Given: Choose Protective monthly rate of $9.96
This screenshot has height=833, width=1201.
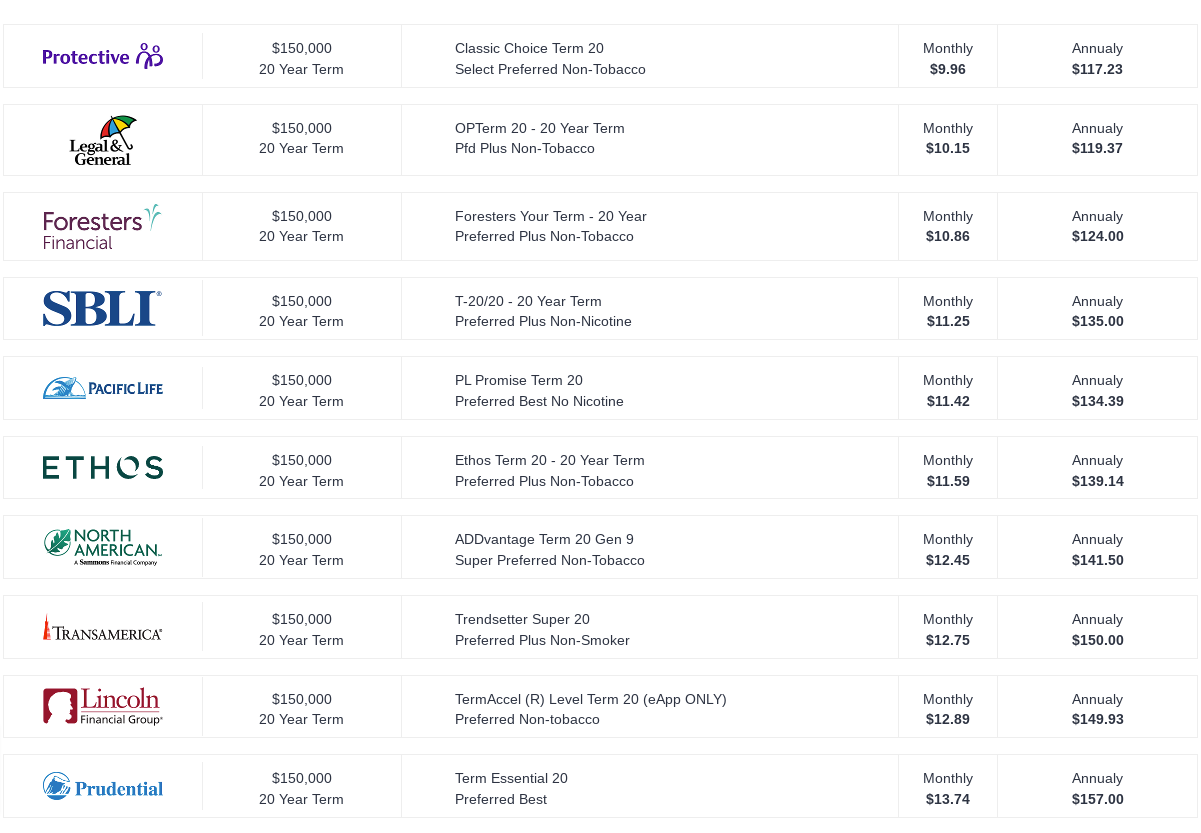Looking at the screenshot, I should point(947,69).
